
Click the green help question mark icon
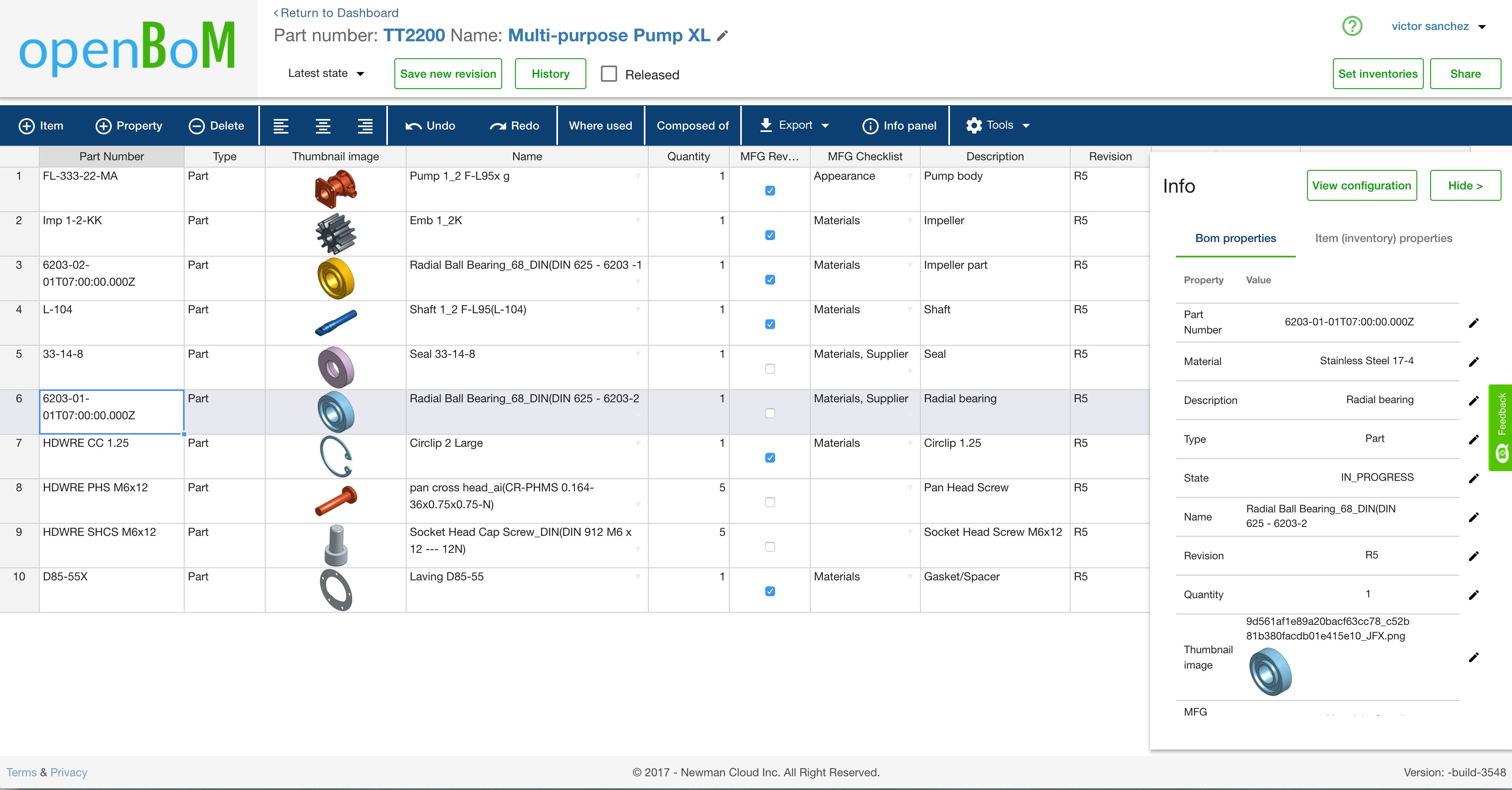1352,26
